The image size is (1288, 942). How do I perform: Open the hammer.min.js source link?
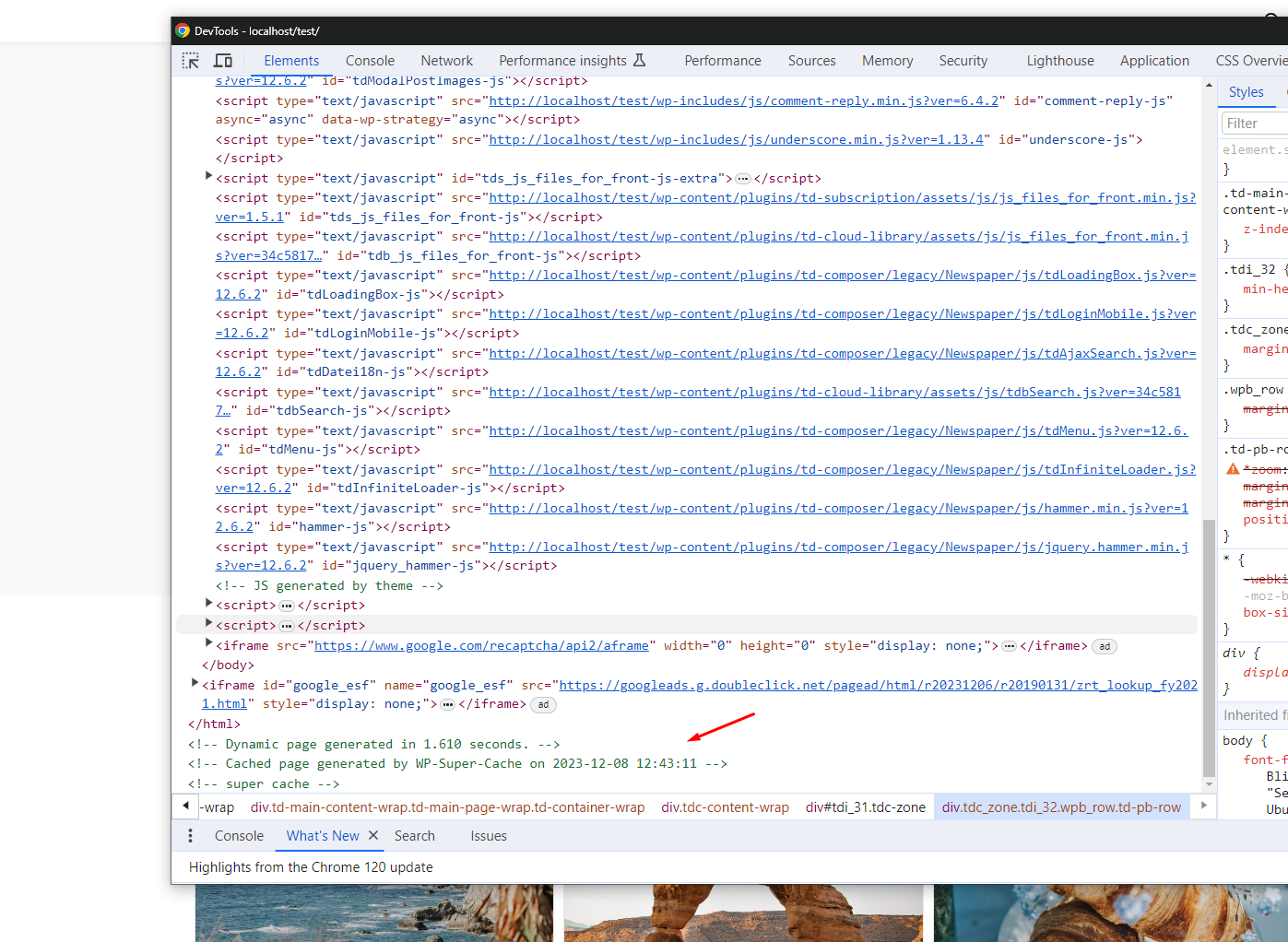(x=702, y=517)
